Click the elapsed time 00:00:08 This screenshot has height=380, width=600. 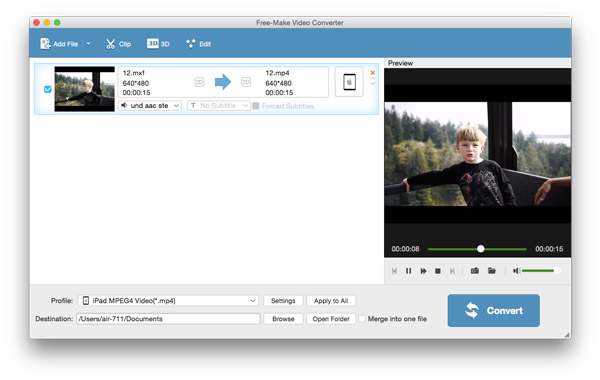405,249
